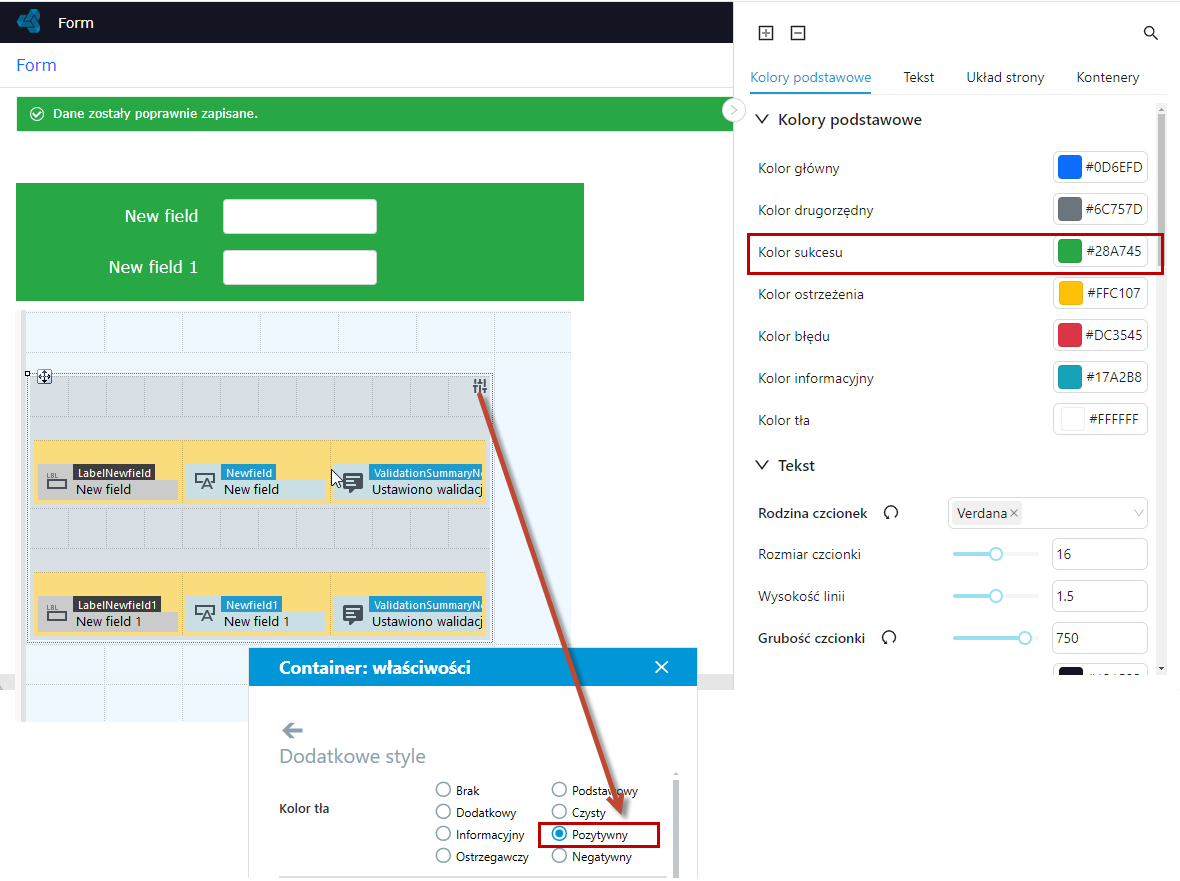Screen dimensions: 1180x881
Task: Select the Czysty background color option
Action: pos(559,812)
